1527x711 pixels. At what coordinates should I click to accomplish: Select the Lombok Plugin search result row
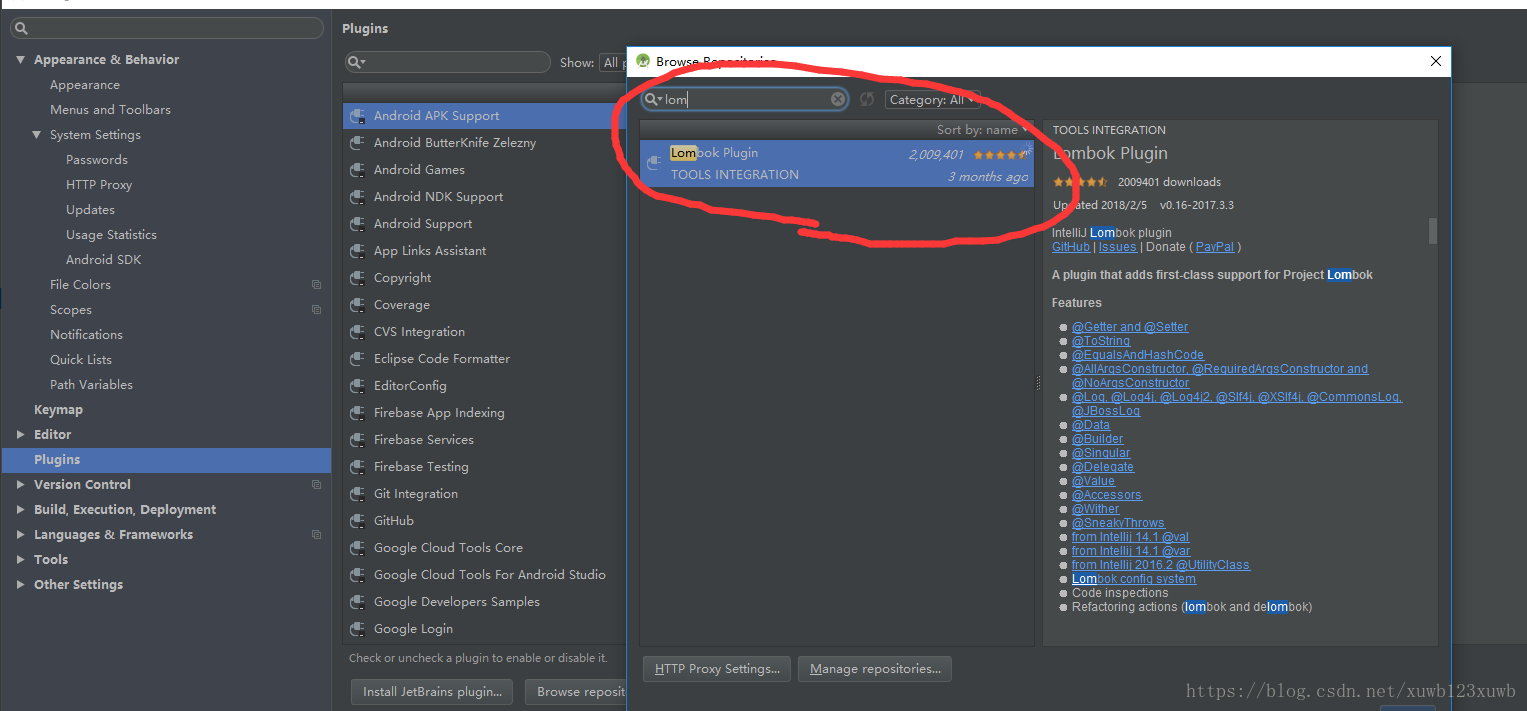coord(837,163)
